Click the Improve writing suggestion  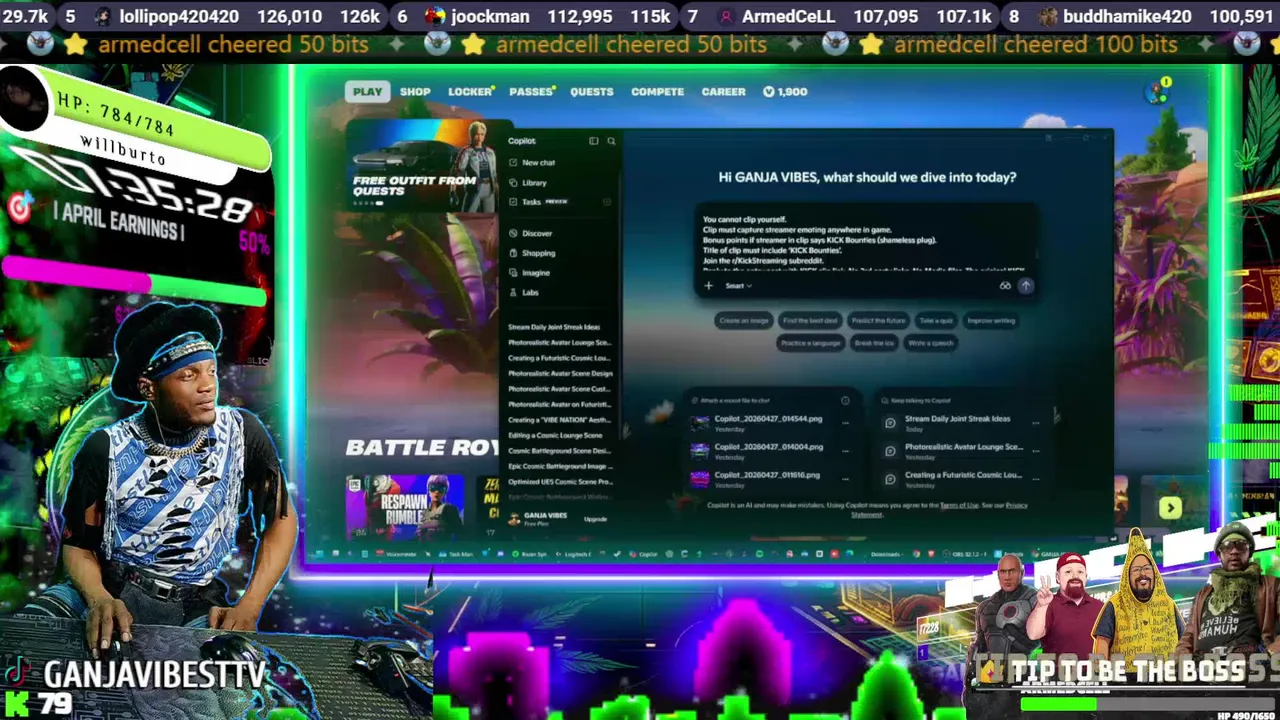[x=991, y=321]
